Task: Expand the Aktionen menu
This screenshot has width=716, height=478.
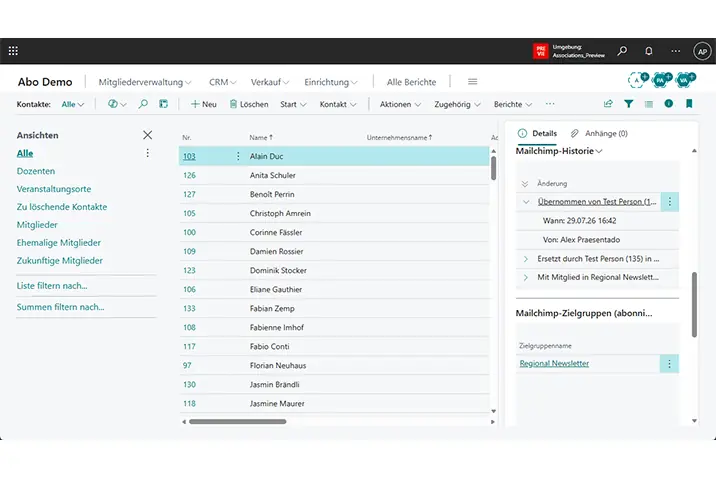Action: point(400,104)
